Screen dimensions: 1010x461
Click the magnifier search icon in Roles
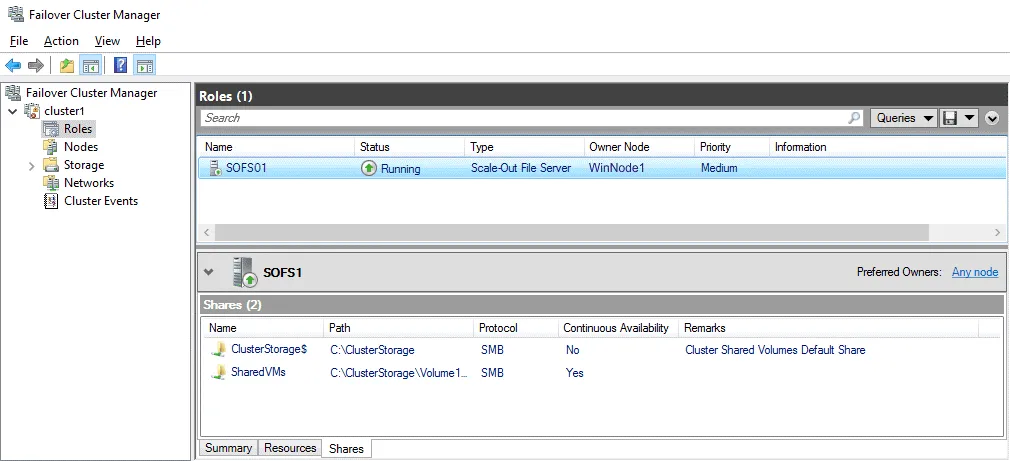tap(855, 118)
